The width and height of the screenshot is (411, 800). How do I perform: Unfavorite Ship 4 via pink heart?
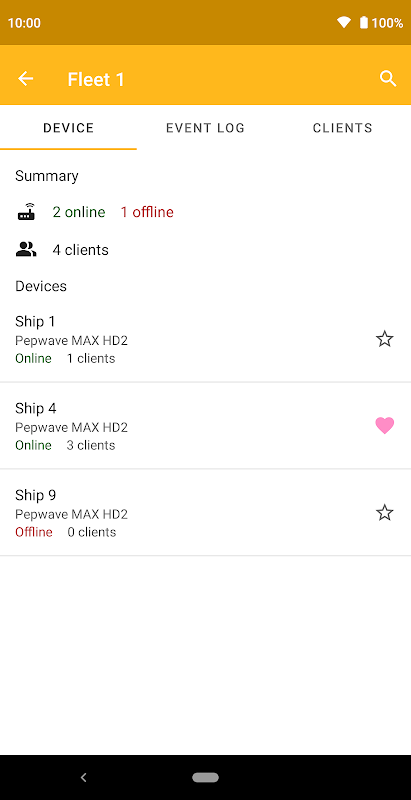[384, 426]
